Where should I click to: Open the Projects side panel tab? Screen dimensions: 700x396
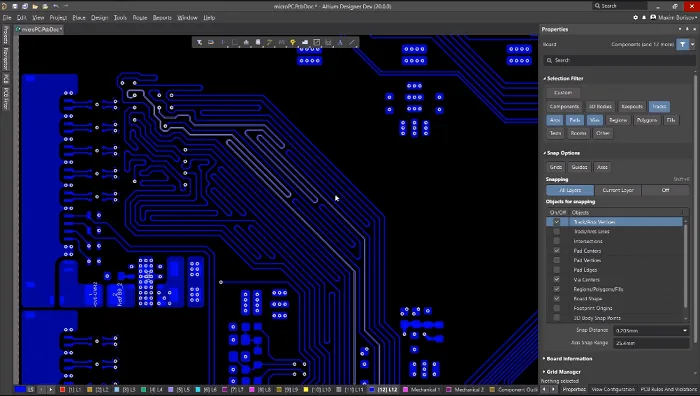pyautogui.click(x=6, y=35)
